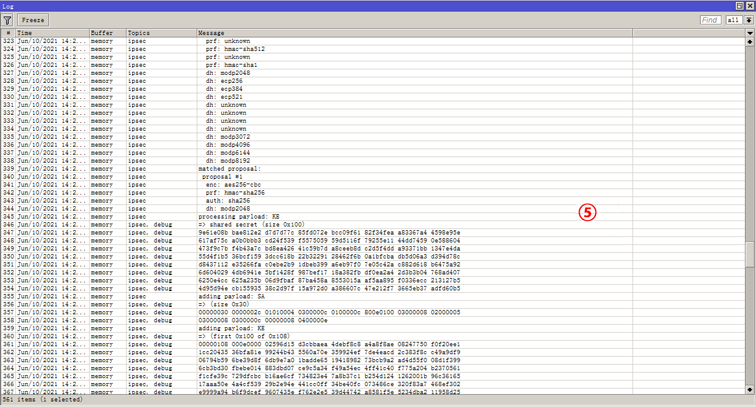Select row 337 'dh: modp6144'

click(x=373, y=153)
